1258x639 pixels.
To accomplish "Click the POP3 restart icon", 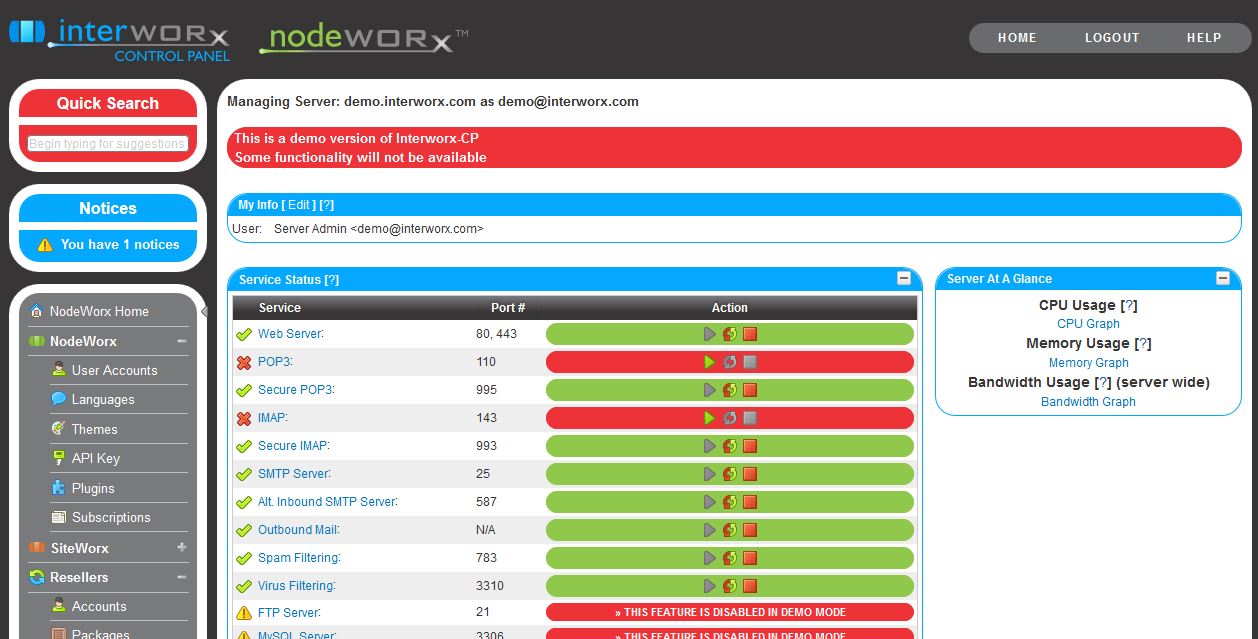I will click(x=730, y=362).
